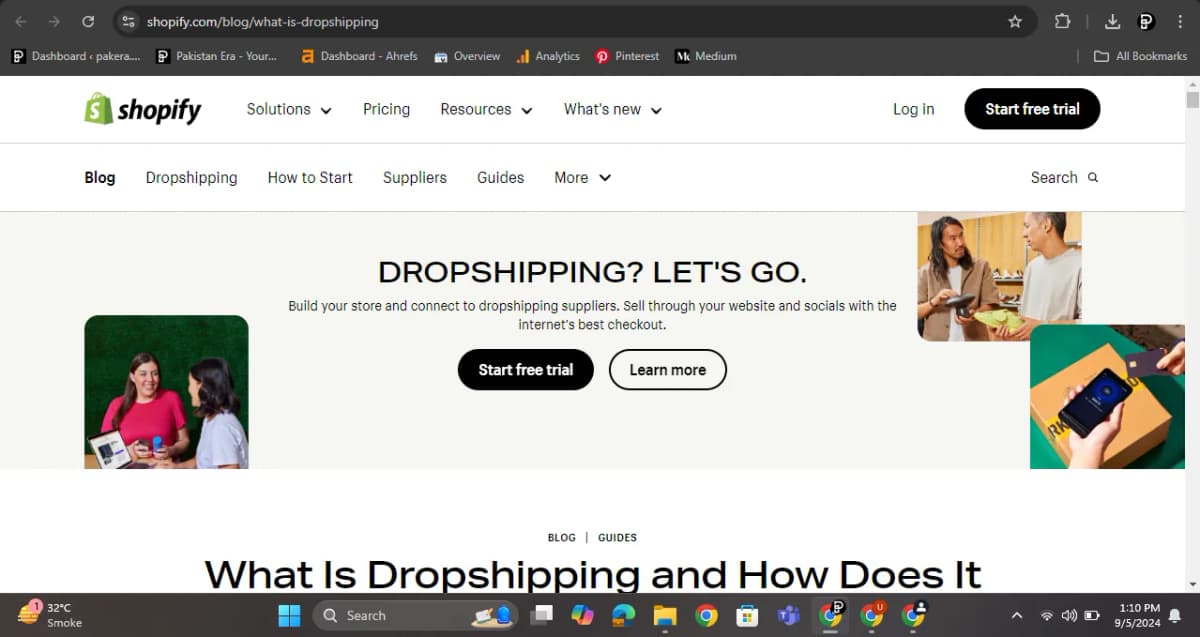Open the Windows Start button
The width and height of the screenshot is (1200, 637).
pos(289,615)
